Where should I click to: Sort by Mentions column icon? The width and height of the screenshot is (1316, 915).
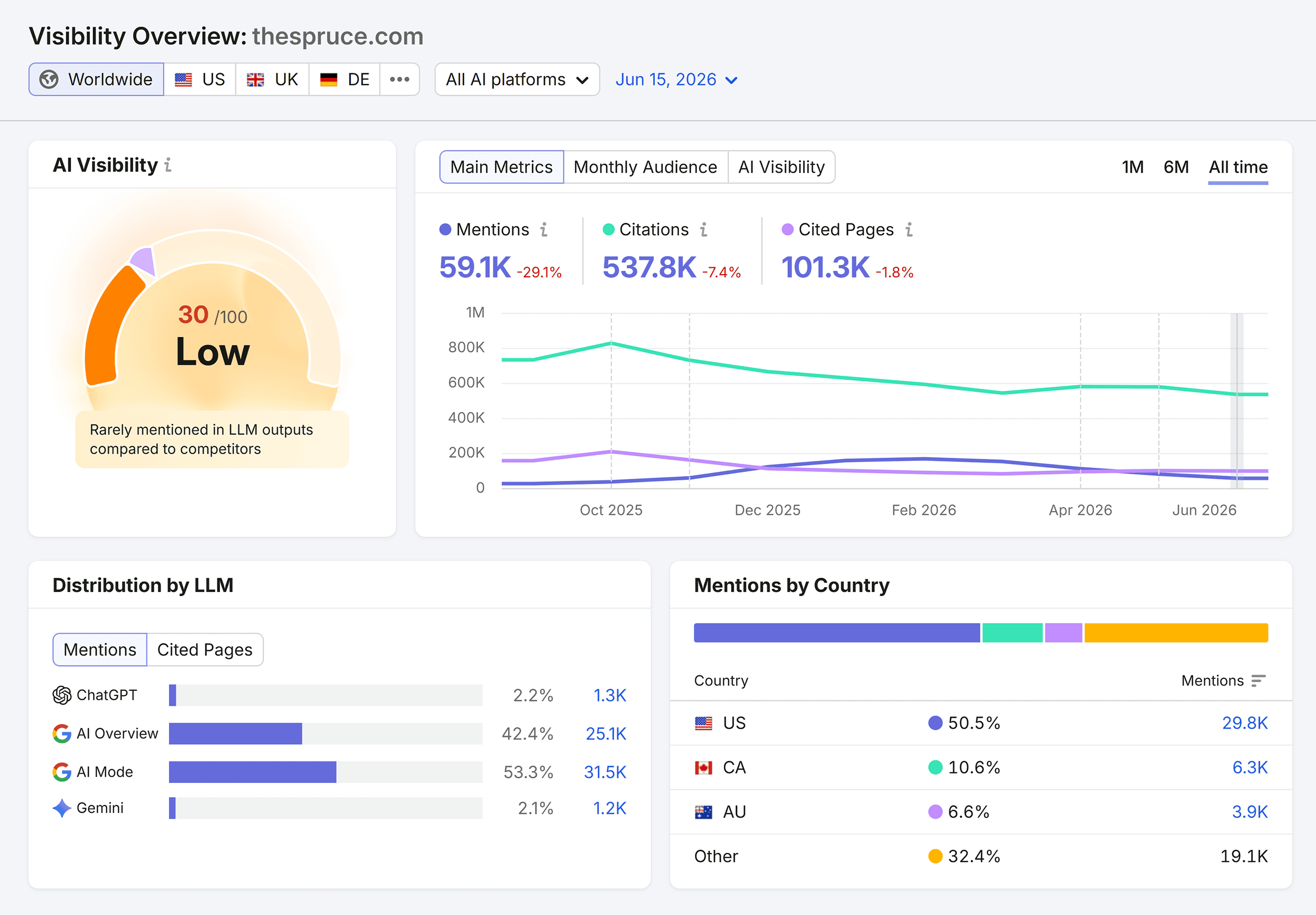coord(1258,680)
